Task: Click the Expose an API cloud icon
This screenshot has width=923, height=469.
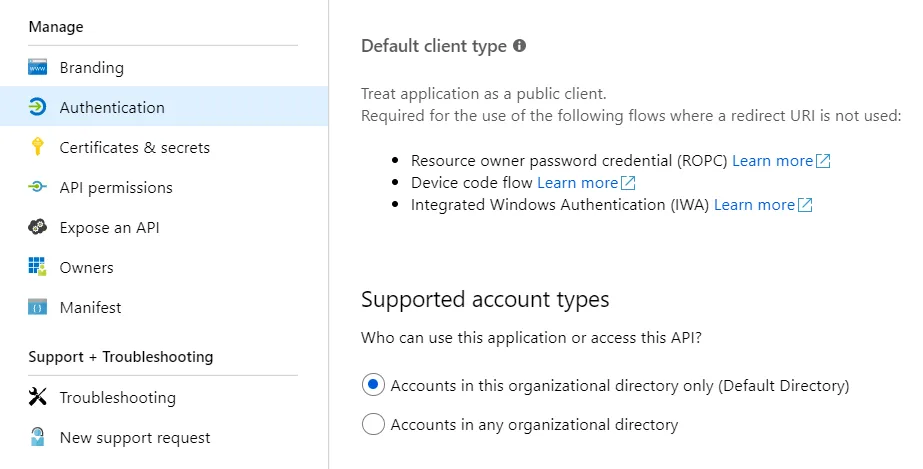Action: pyautogui.click(x=38, y=228)
